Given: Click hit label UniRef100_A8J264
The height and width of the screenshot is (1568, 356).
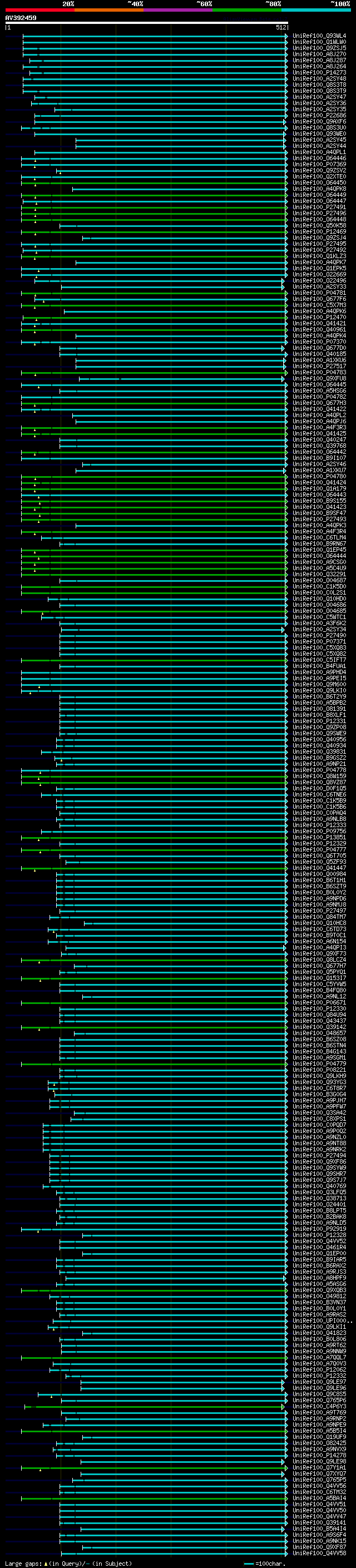Looking at the screenshot, I should pos(319,66).
